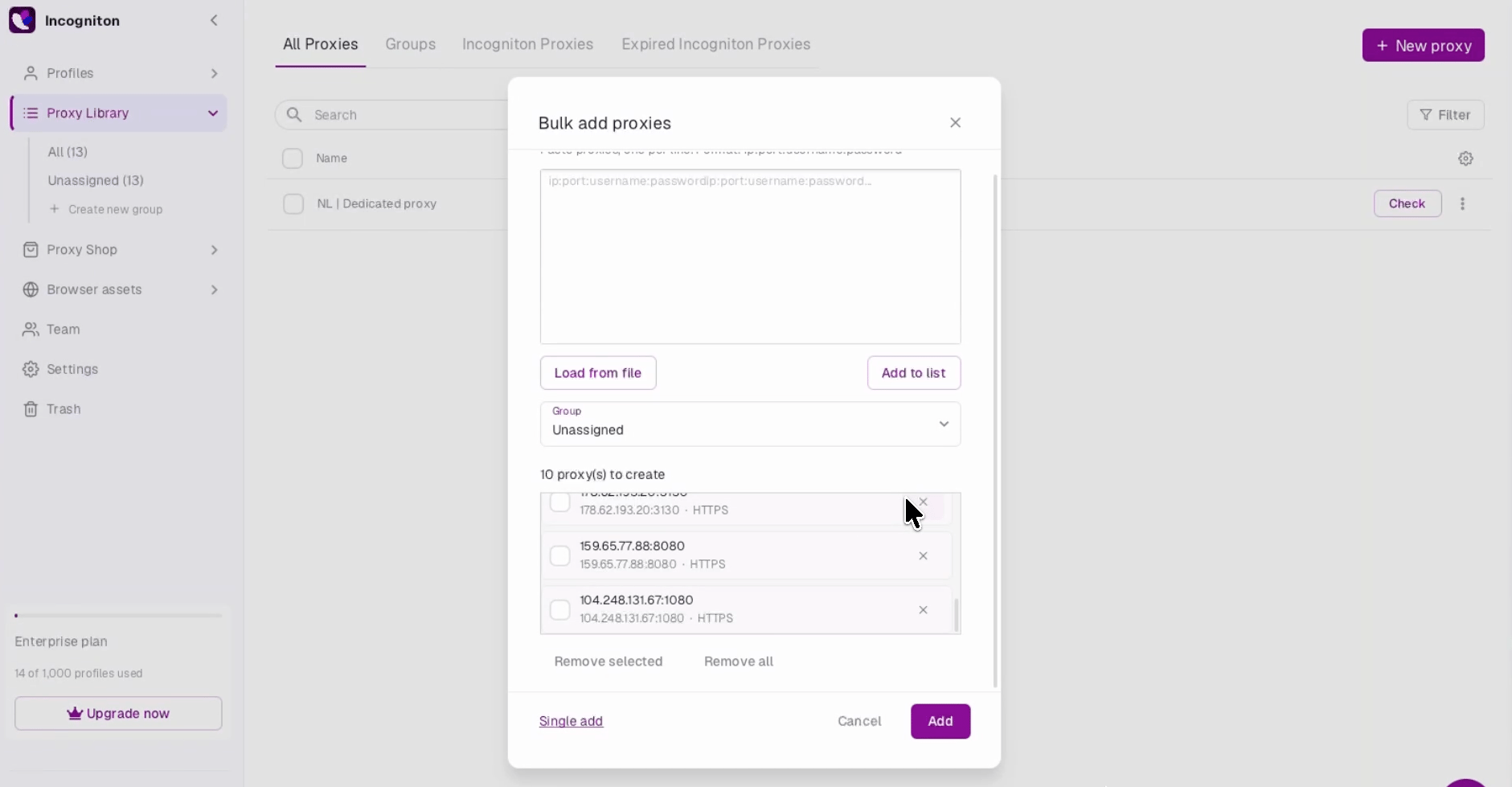Image resolution: width=1512 pixels, height=787 pixels.
Task: Open the Group Unassigned dropdown
Action: coord(750,424)
